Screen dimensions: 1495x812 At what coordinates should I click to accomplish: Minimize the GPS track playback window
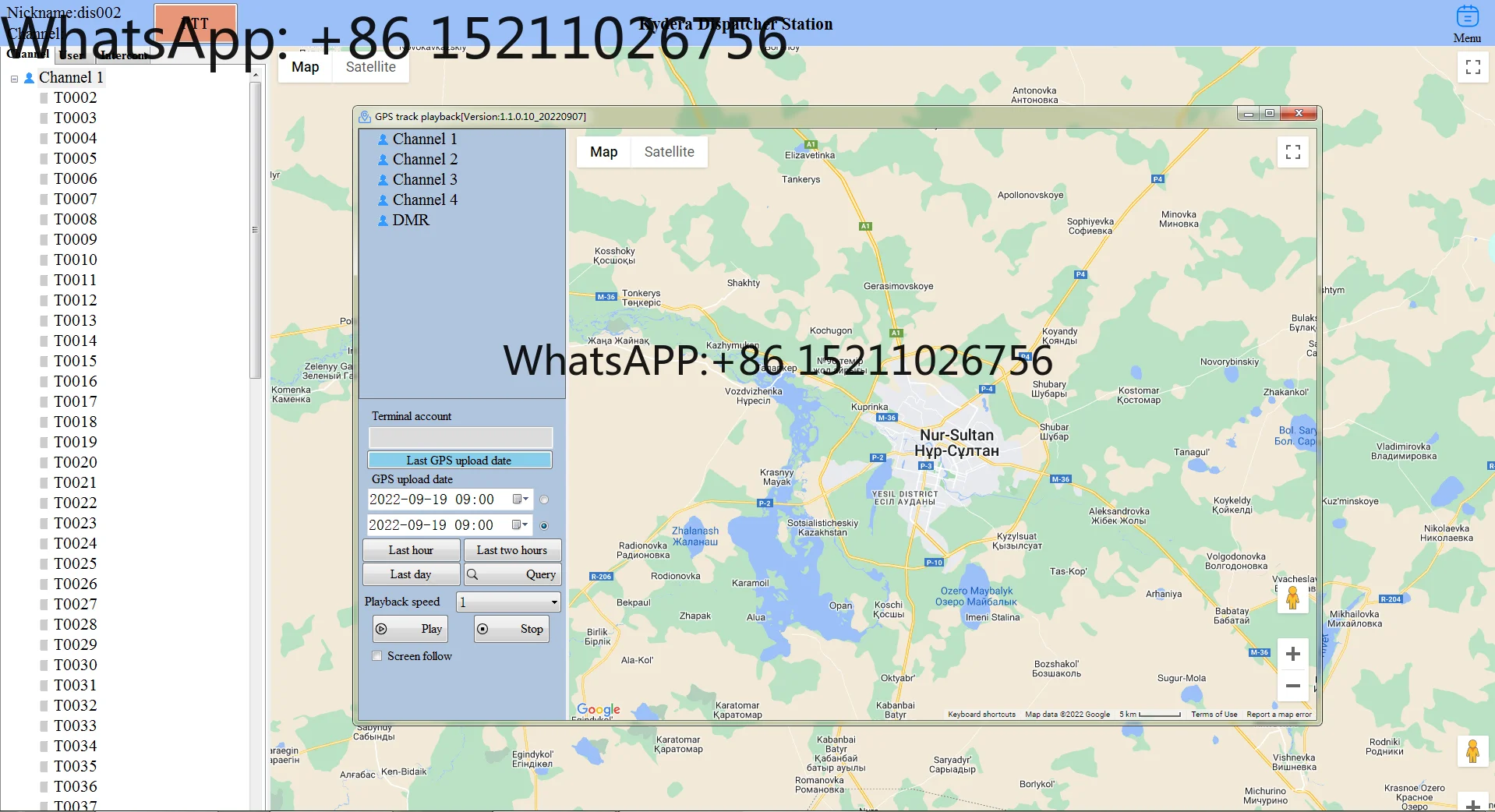(1249, 114)
